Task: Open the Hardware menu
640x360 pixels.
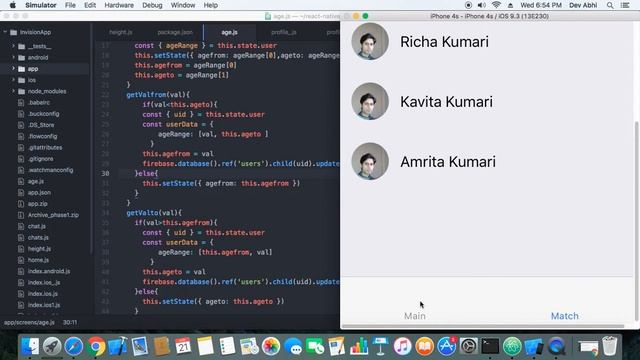Action: (x=119, y=5)
